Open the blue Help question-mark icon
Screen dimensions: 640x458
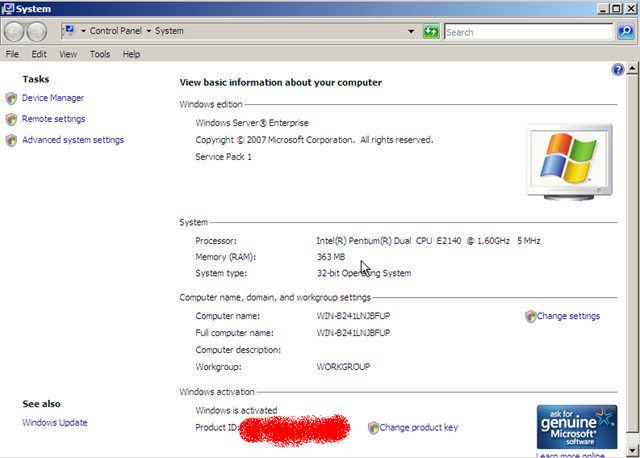[x=618, y=69]
